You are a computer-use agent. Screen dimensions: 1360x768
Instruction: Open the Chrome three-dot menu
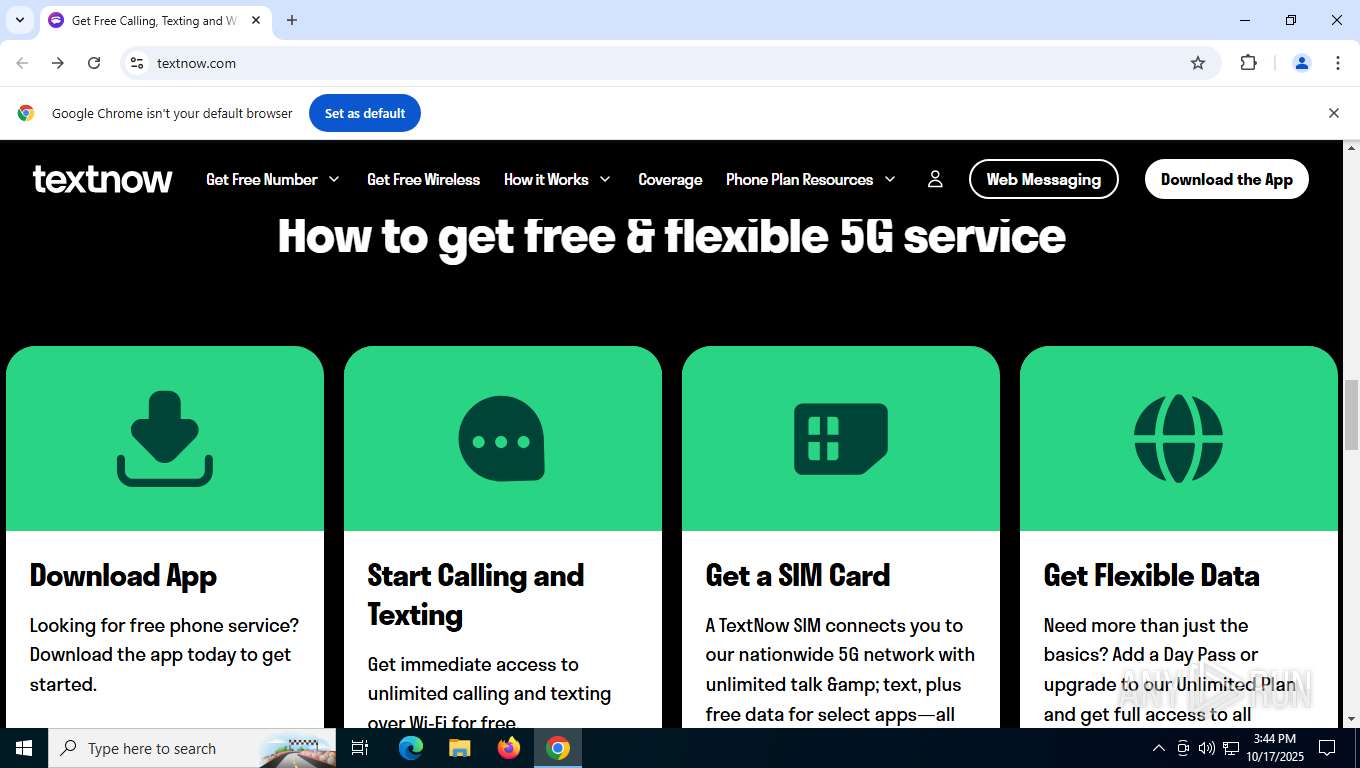(x=1338, y=63)
